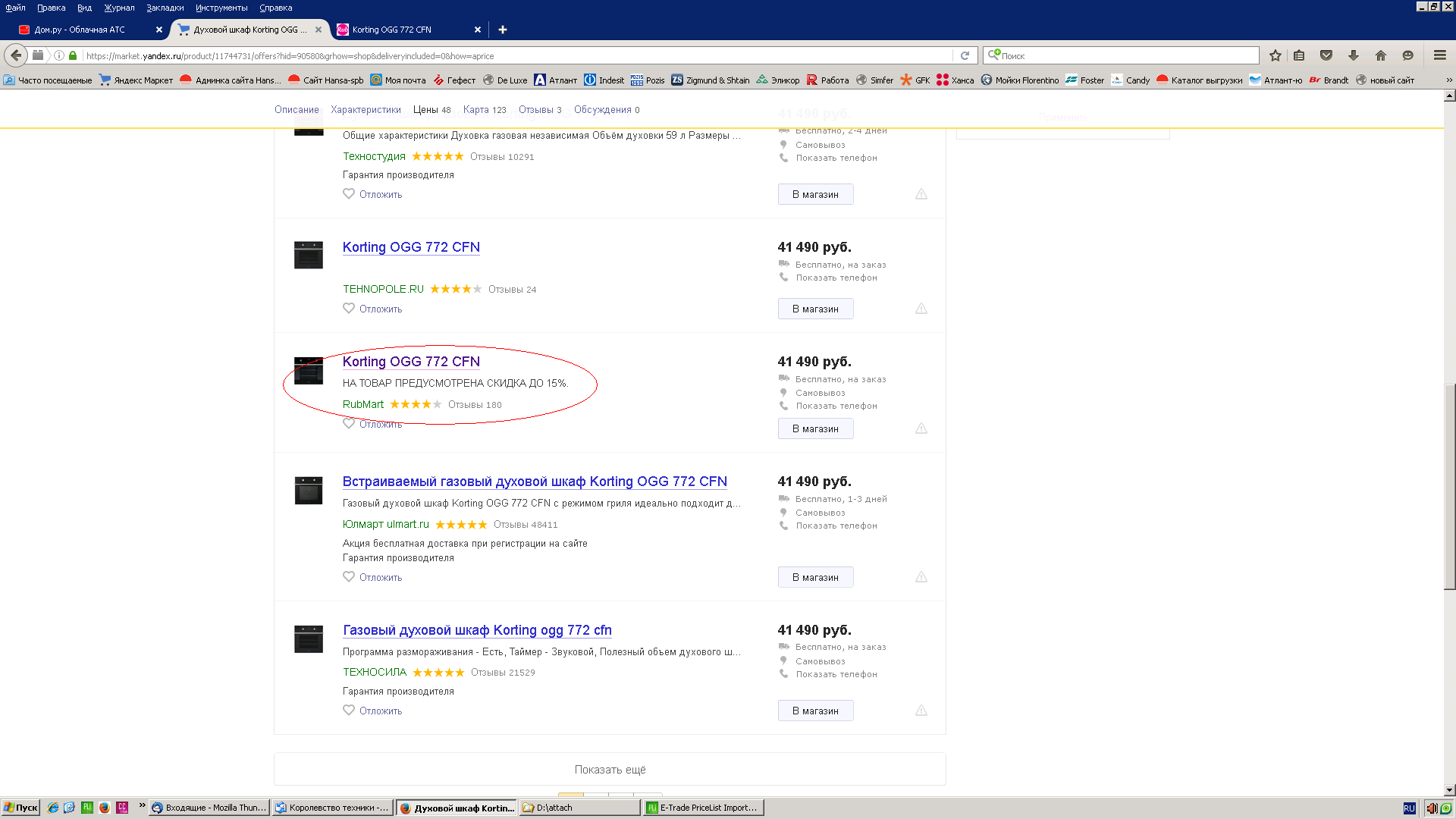The image size is (1456, 819).
Task: Click the heart icon in TEHNOPOLE.RU offer
Action: pos(349,308)
